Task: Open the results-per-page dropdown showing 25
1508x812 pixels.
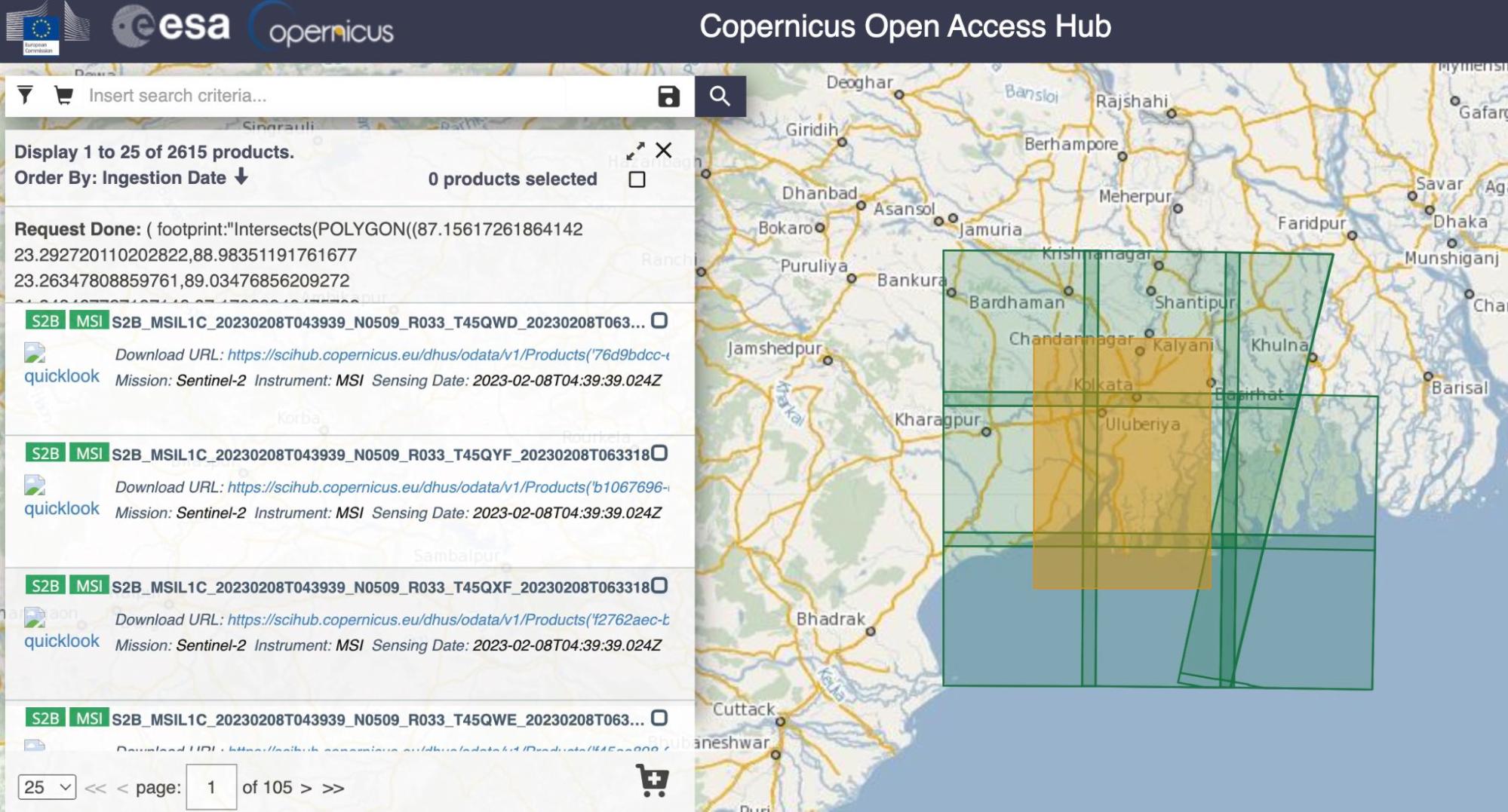Action: point(47,788)
